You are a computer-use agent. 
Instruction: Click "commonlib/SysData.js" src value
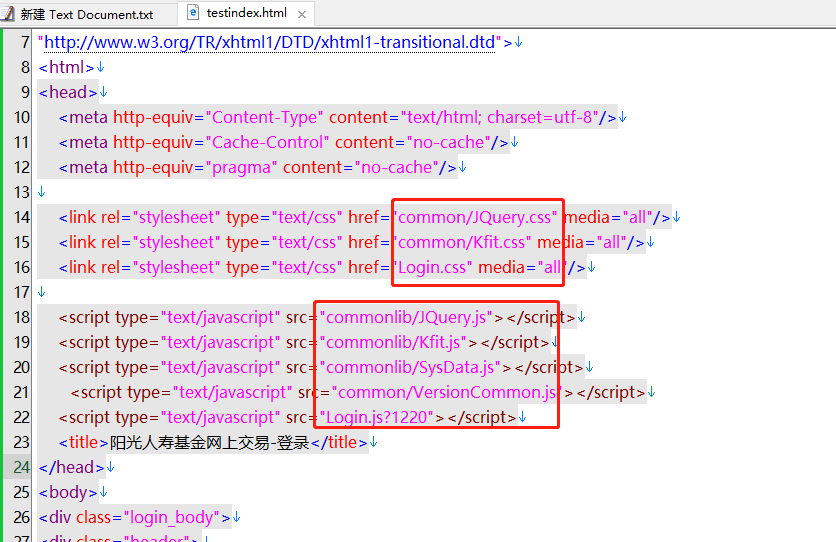click(410, 368)
